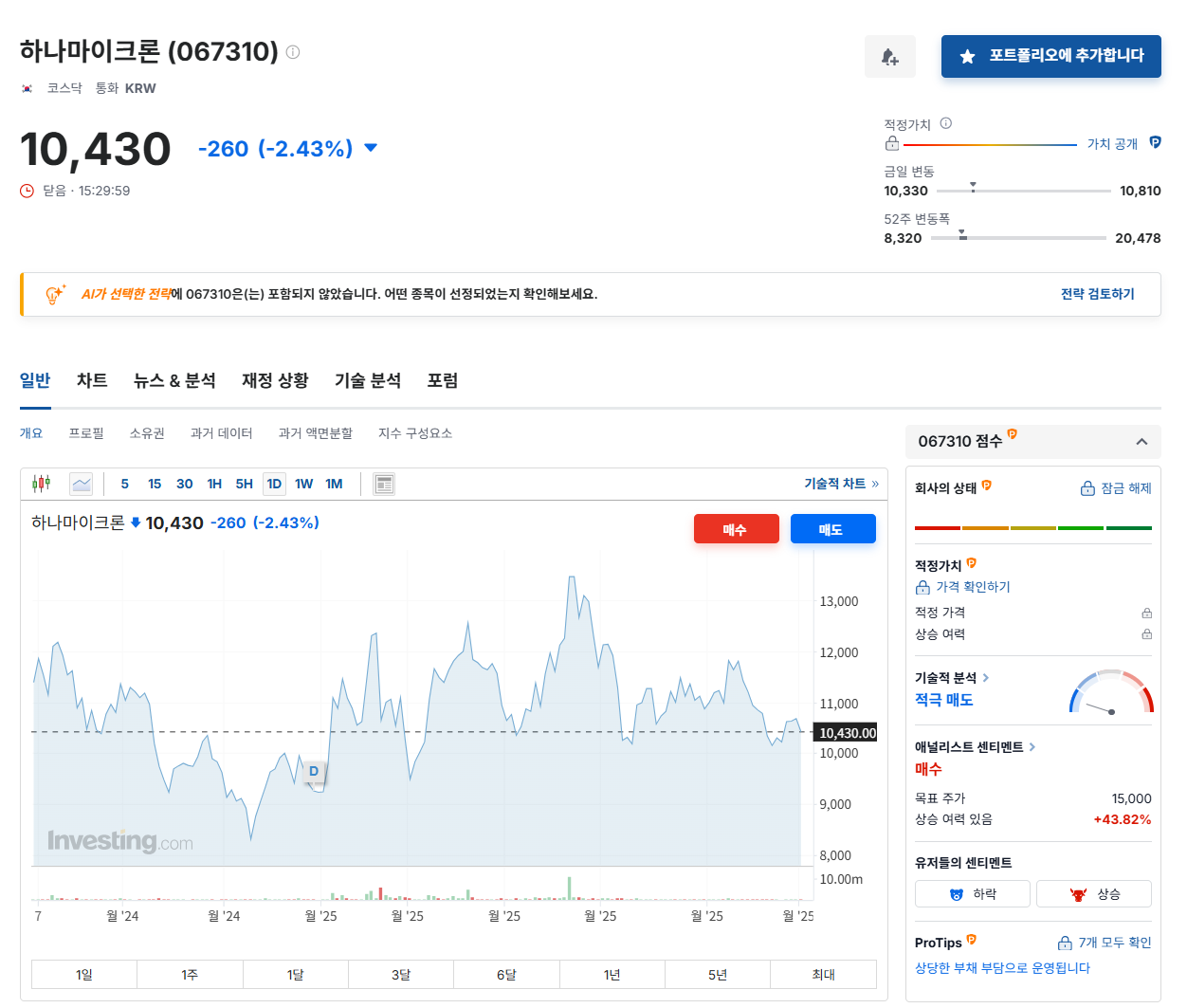
Task: Expand 기술적 분석 chevron
Action: (986, 678)
